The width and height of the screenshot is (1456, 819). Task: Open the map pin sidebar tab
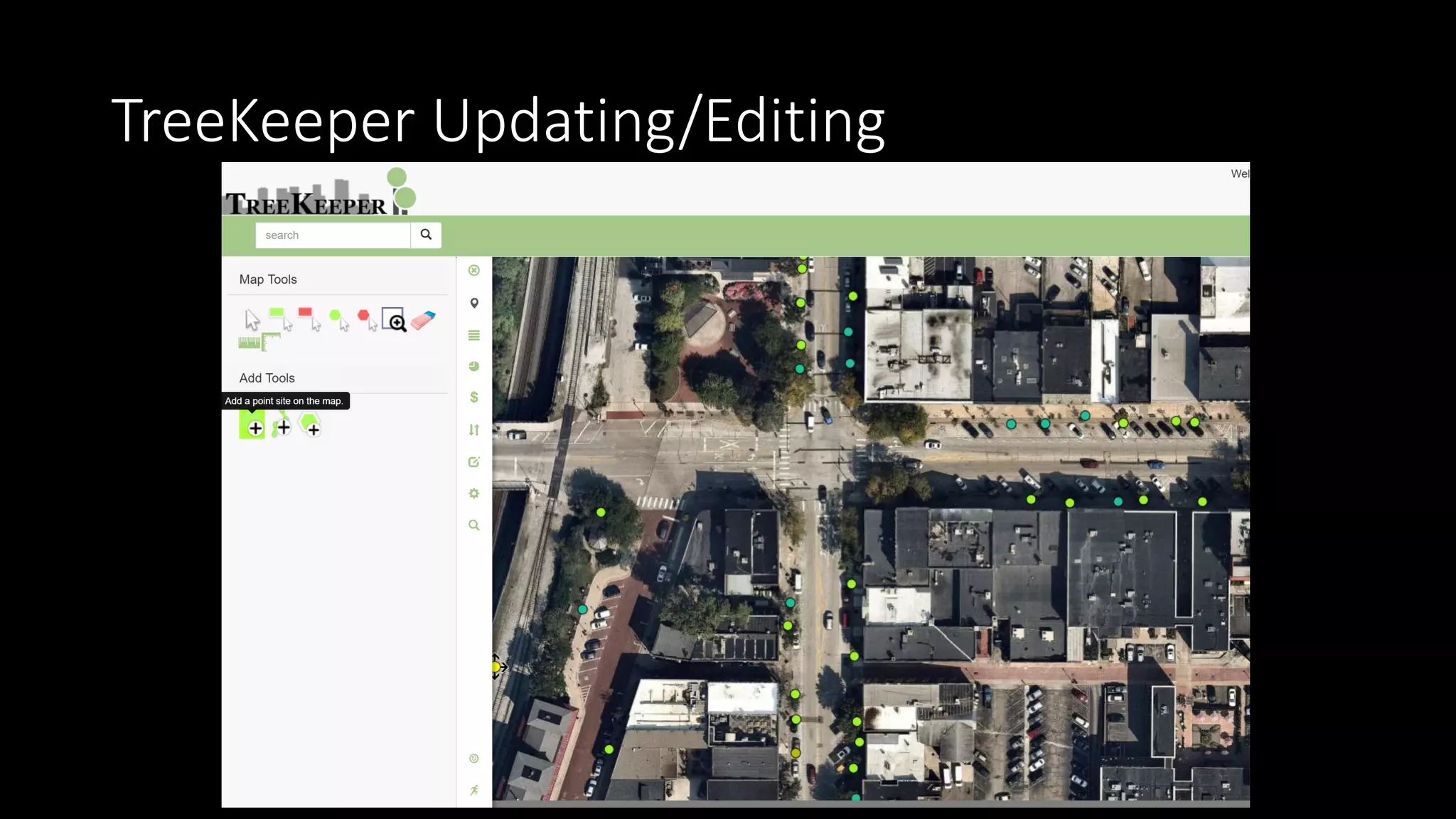[x=474, y=303]
